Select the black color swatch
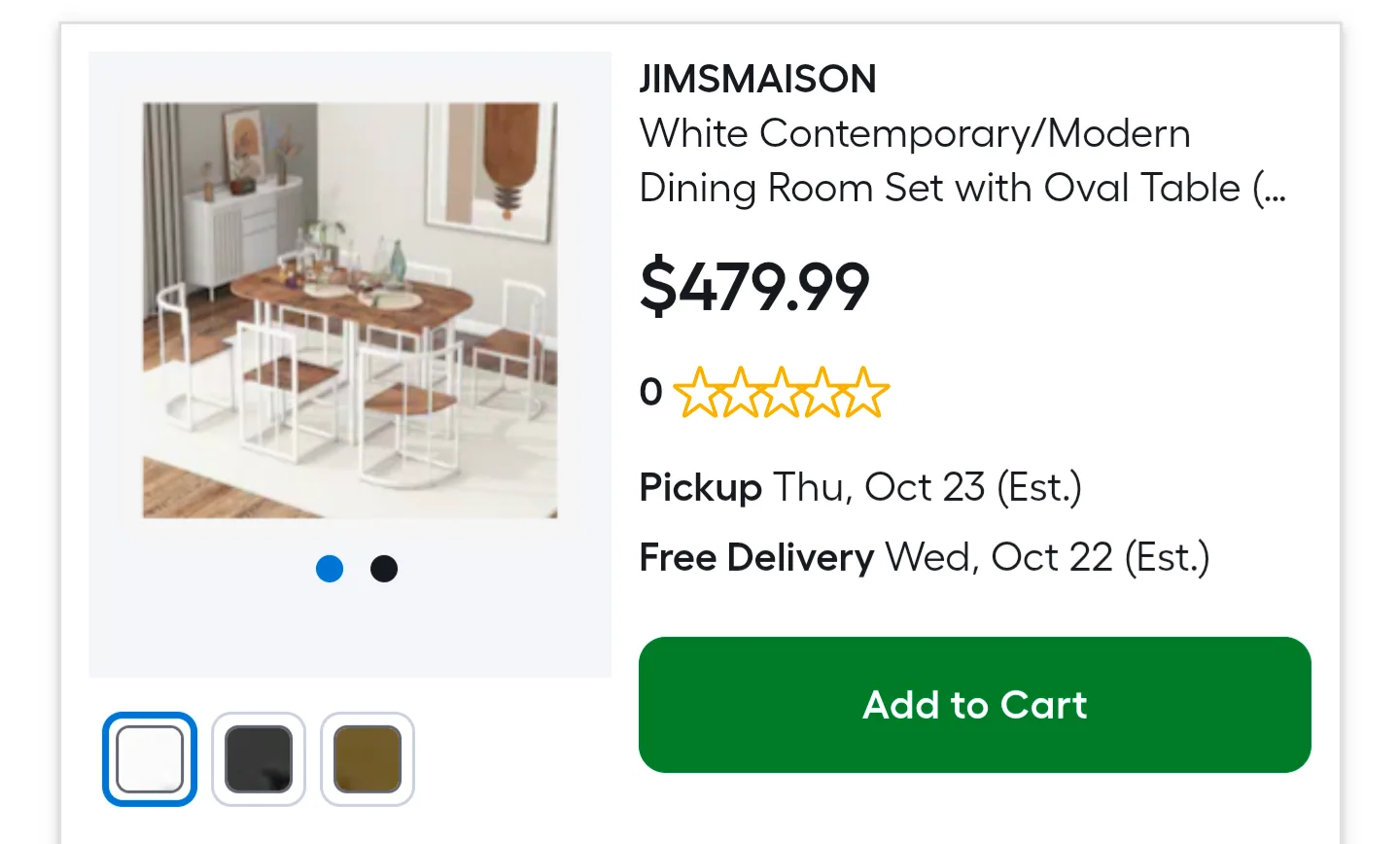 click(x=258, y=757)
